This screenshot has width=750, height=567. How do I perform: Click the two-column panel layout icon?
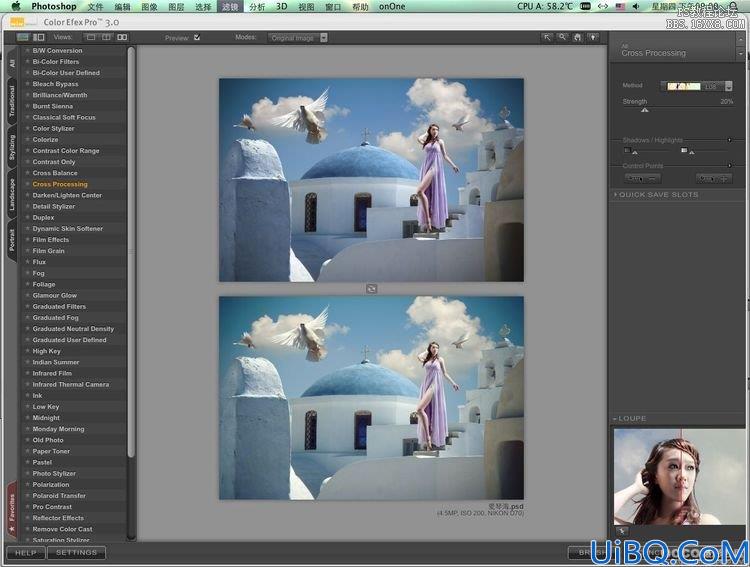39,37
